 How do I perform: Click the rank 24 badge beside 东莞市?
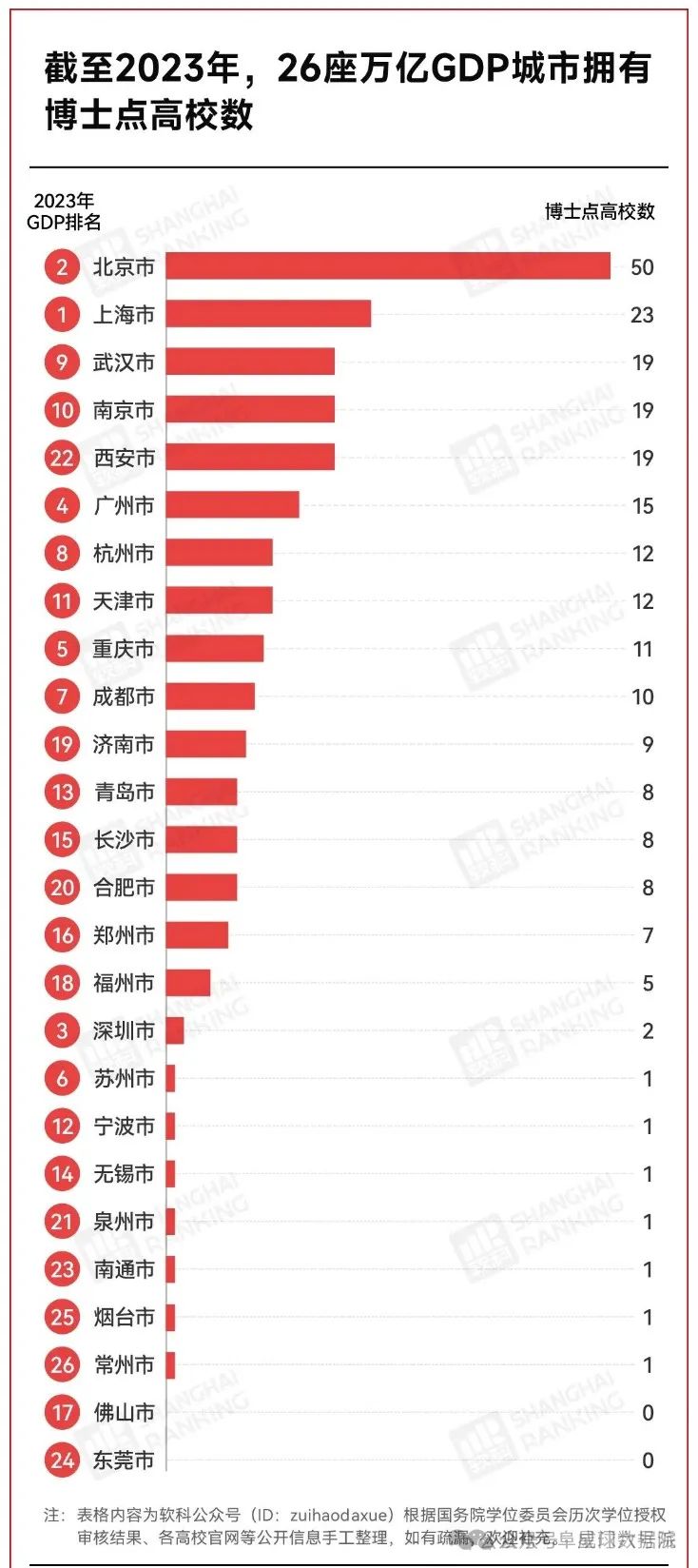(x=62, y=1460)
